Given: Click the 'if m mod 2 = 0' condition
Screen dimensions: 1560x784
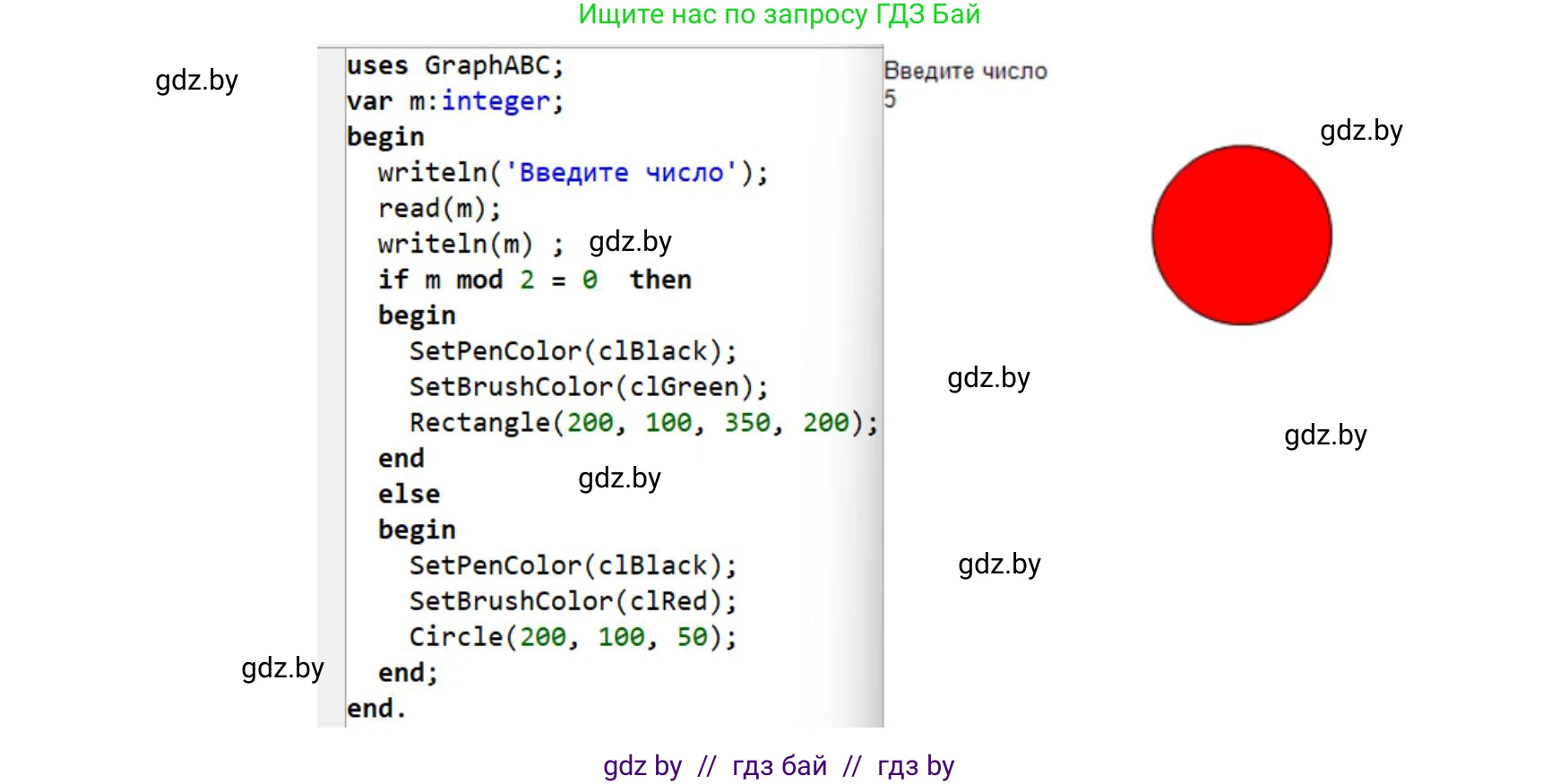Looking at the screenshot, I should 487,280.
